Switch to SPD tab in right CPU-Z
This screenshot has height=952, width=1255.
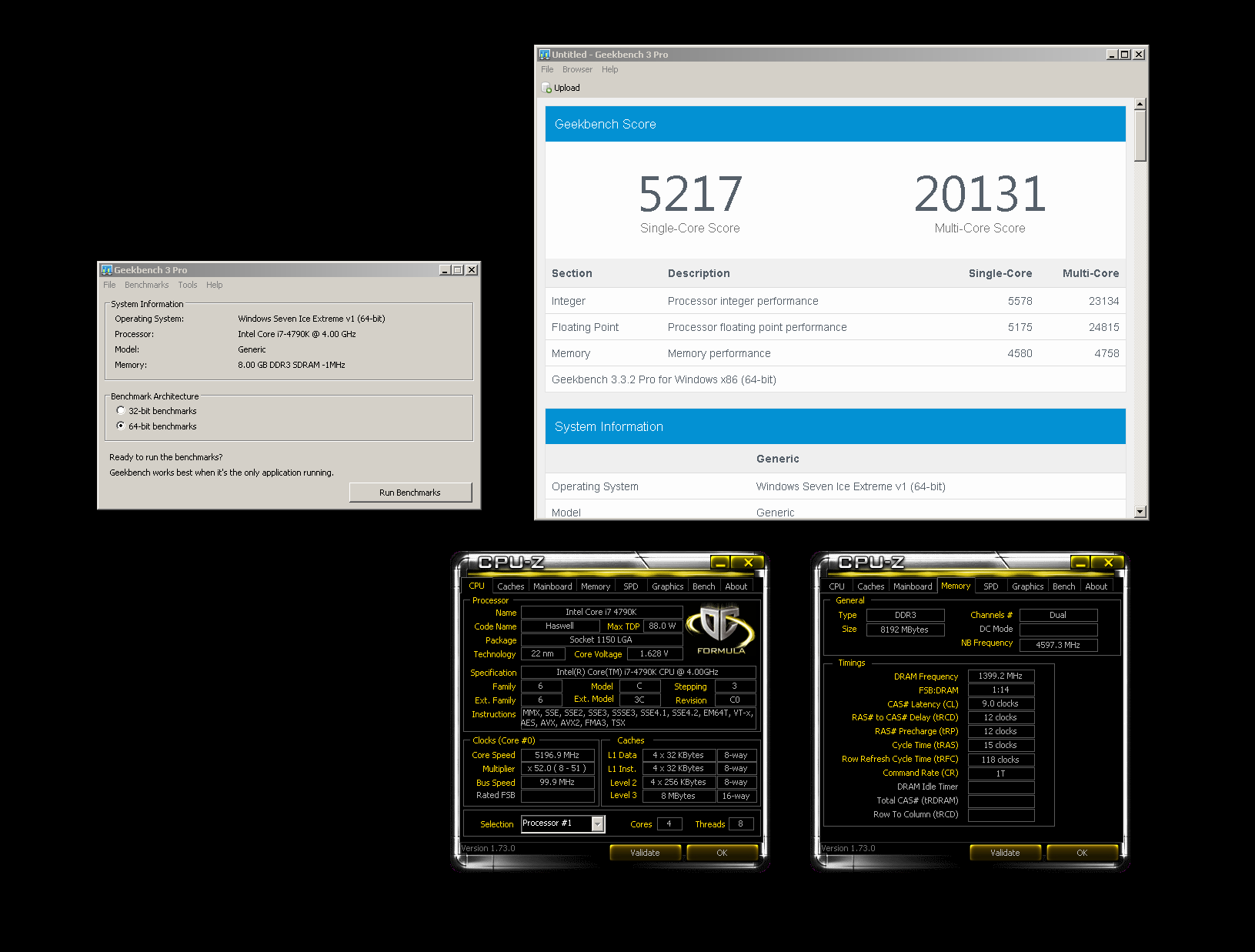click(x=991, y=586)
